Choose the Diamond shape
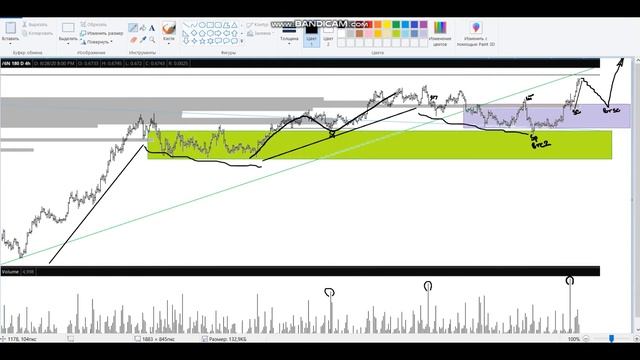This screenshot has height=360, width=640. click(x=194, y=33)
